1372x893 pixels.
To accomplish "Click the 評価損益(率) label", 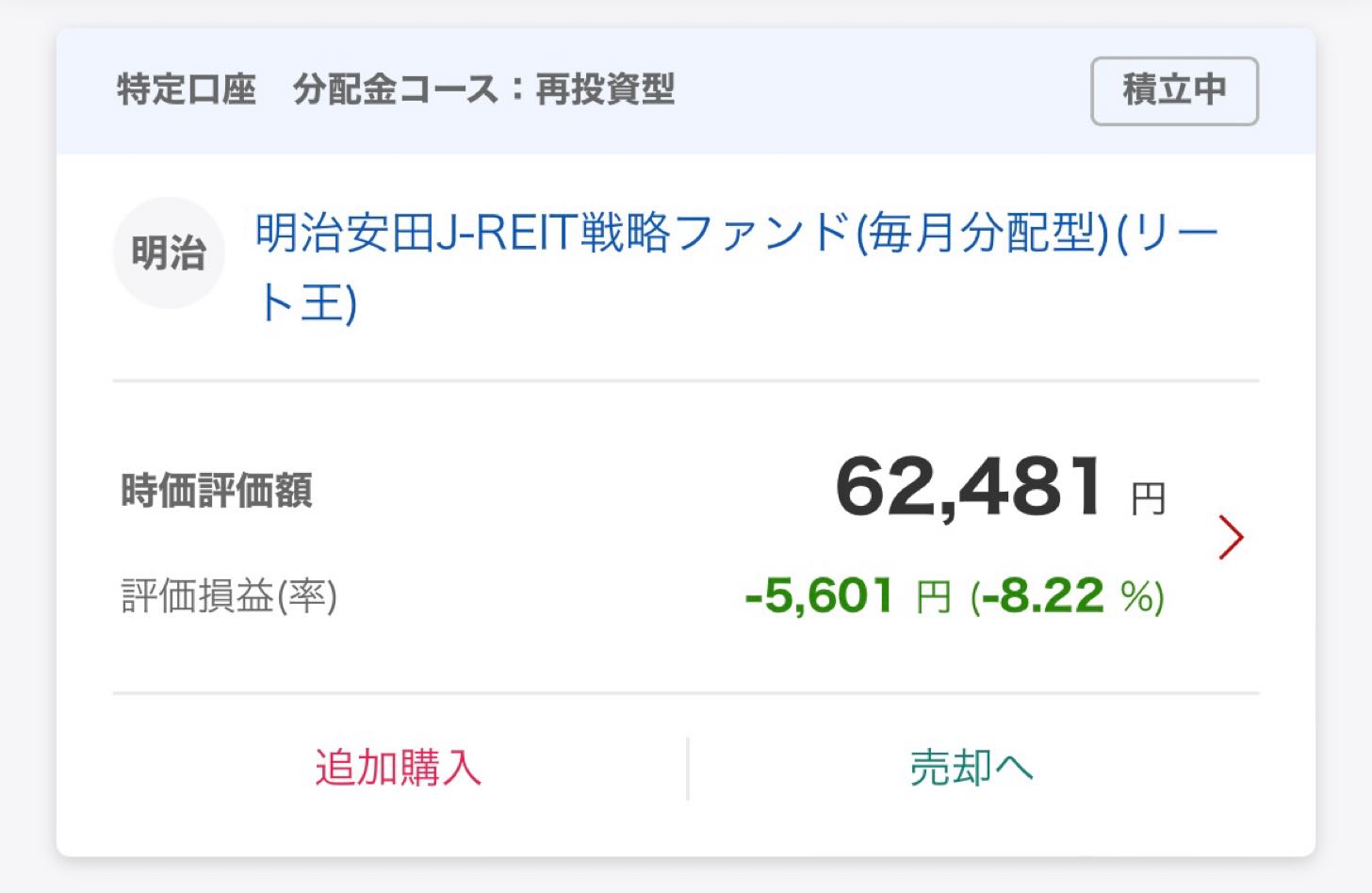I will (x=229, y=596).
